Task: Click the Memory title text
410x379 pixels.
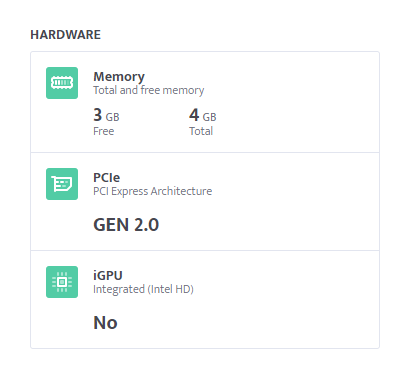Action: pyautogui.click(x=119, y=77)
